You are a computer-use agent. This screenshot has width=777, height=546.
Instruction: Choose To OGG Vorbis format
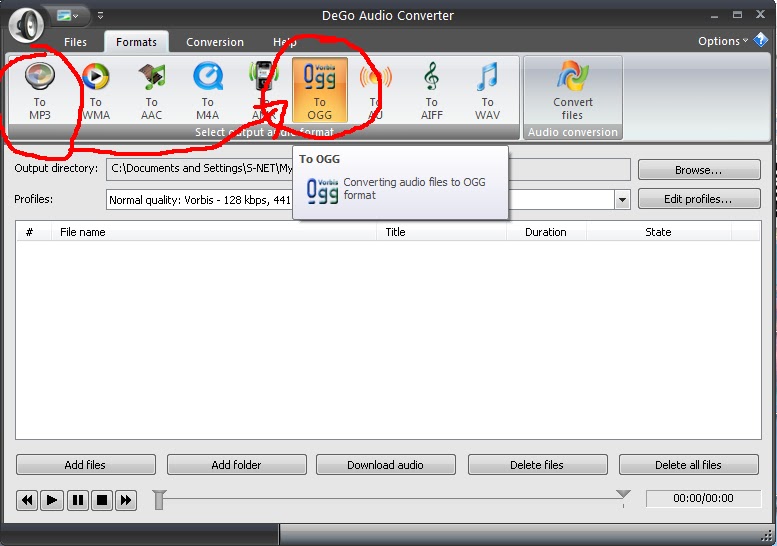click(x=320, y=90)
